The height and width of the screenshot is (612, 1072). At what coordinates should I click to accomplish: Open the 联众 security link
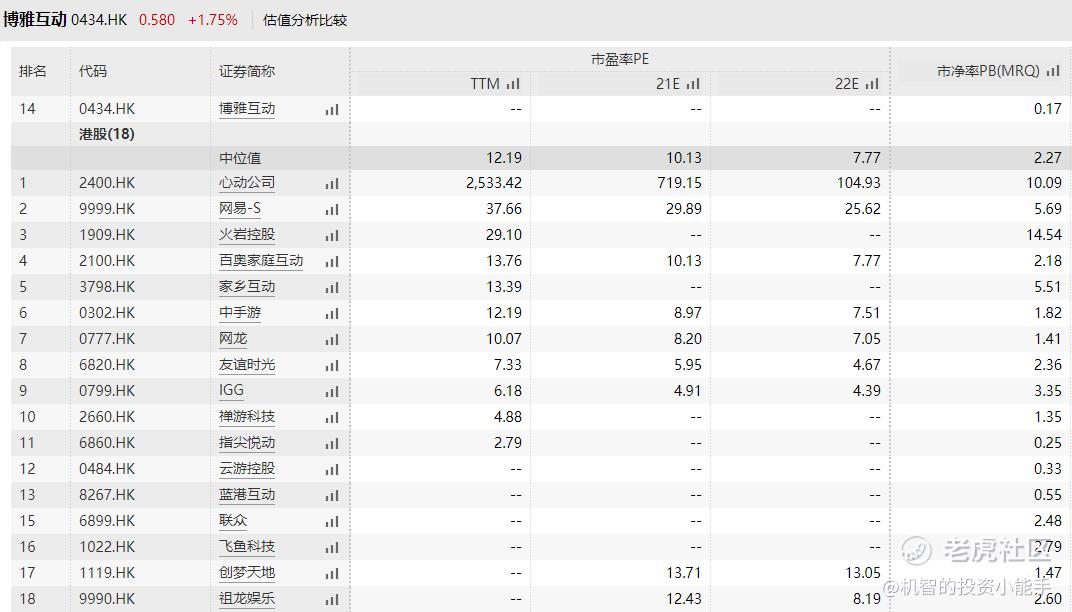233,520
